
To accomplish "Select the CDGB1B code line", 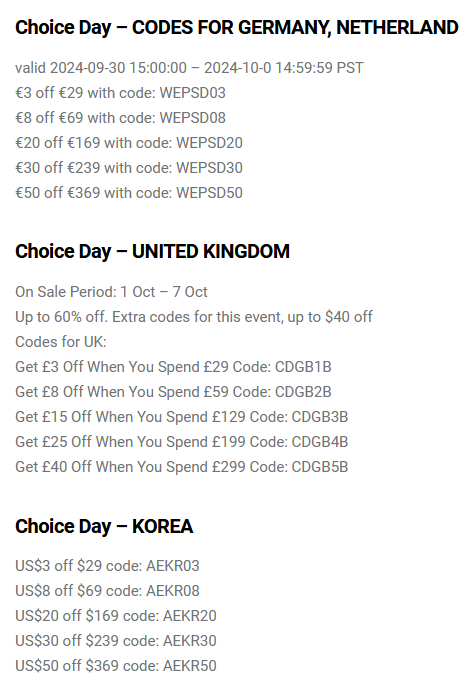I will (x=173, y=367).
